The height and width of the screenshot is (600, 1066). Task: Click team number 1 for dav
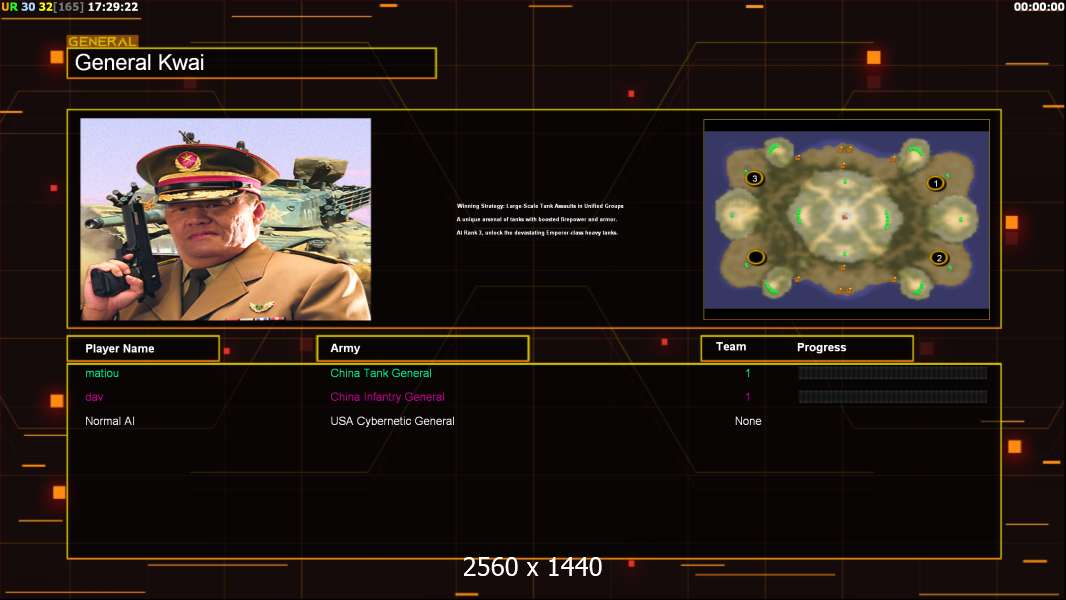click(748, 397)
